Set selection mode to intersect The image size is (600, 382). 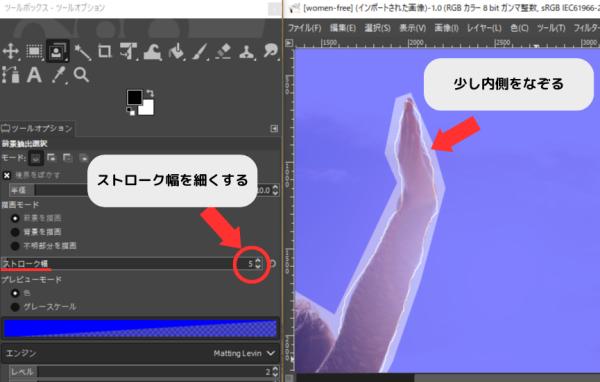(83, 157)
